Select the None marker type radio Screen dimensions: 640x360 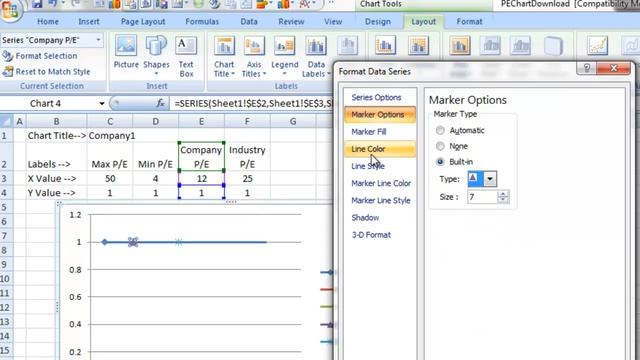pos(440,146)
